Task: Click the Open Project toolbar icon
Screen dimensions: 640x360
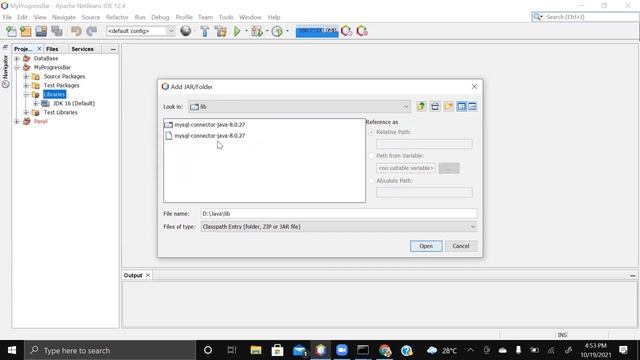Action: (41, 31)
